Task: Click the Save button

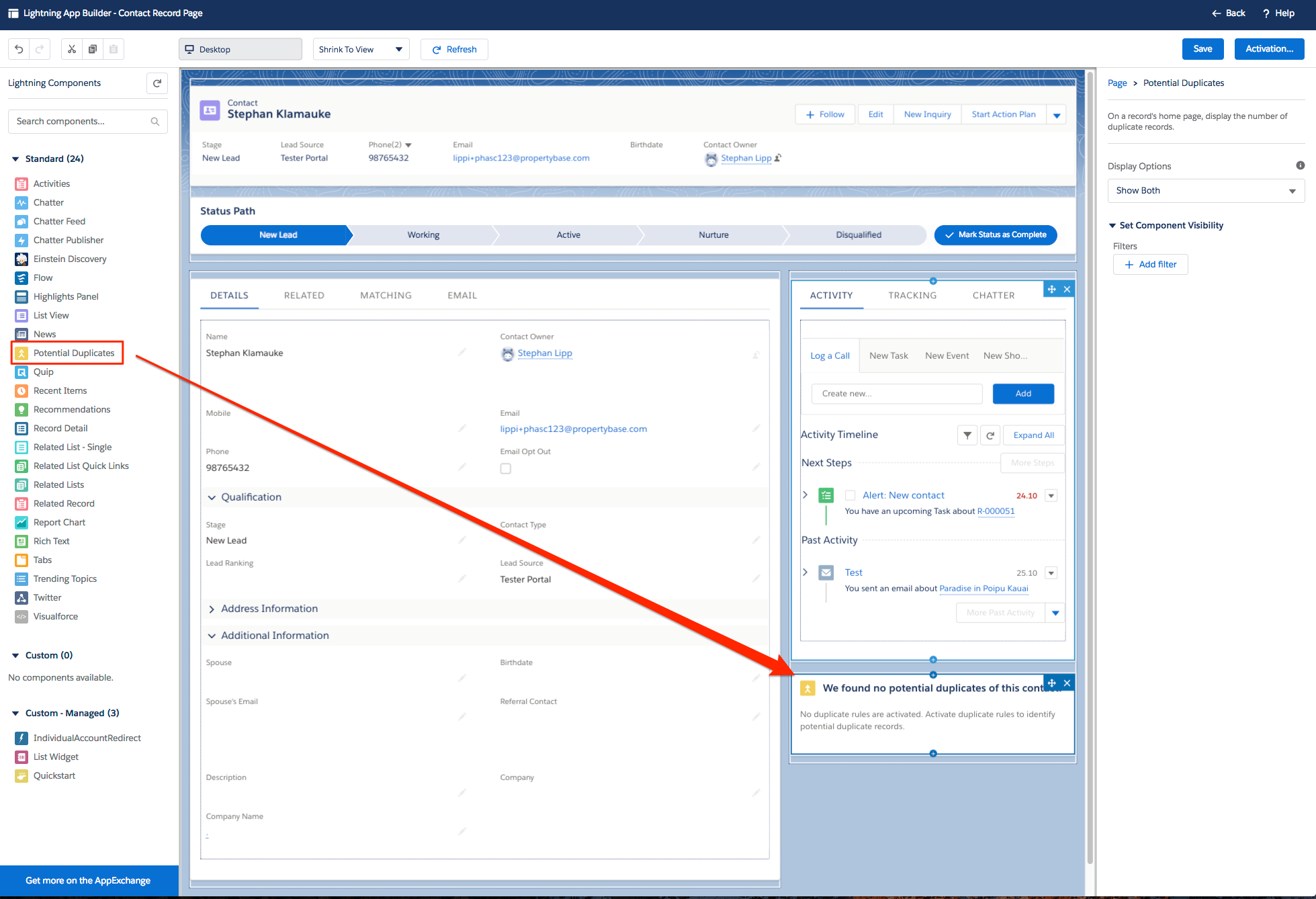Action: click(1202, 49)
